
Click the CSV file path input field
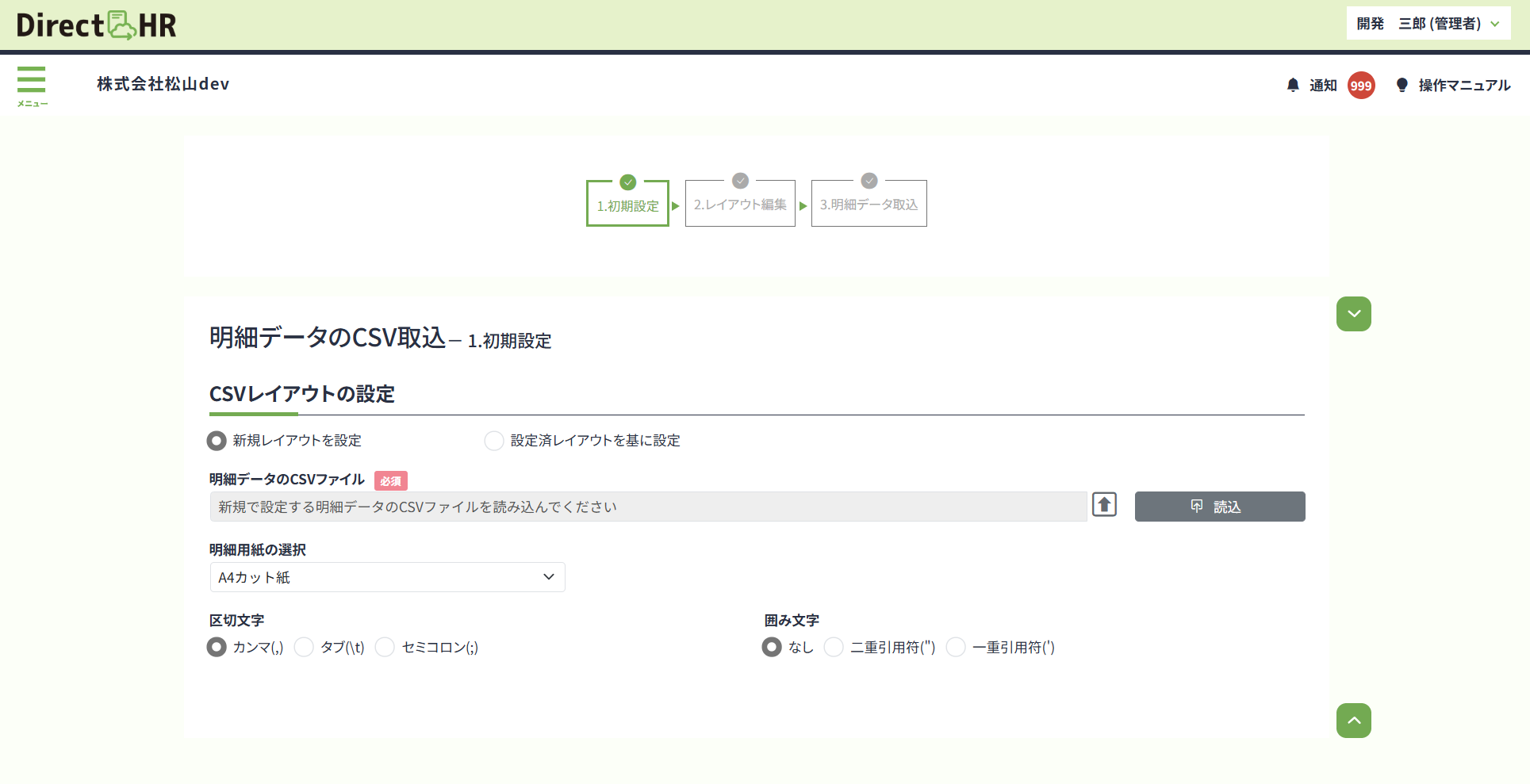(647, 507)
